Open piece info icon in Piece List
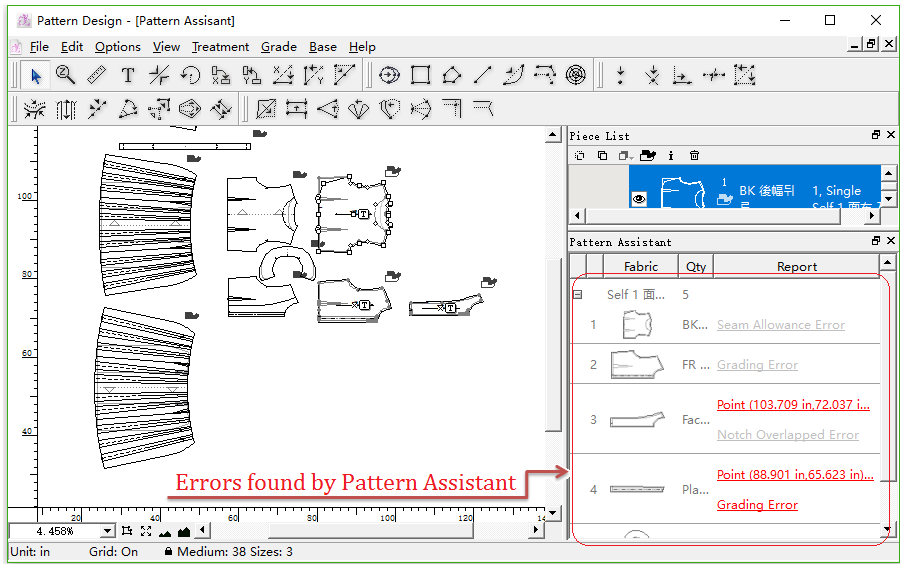Viewport: 905px width, 569px height. (671, 156)
